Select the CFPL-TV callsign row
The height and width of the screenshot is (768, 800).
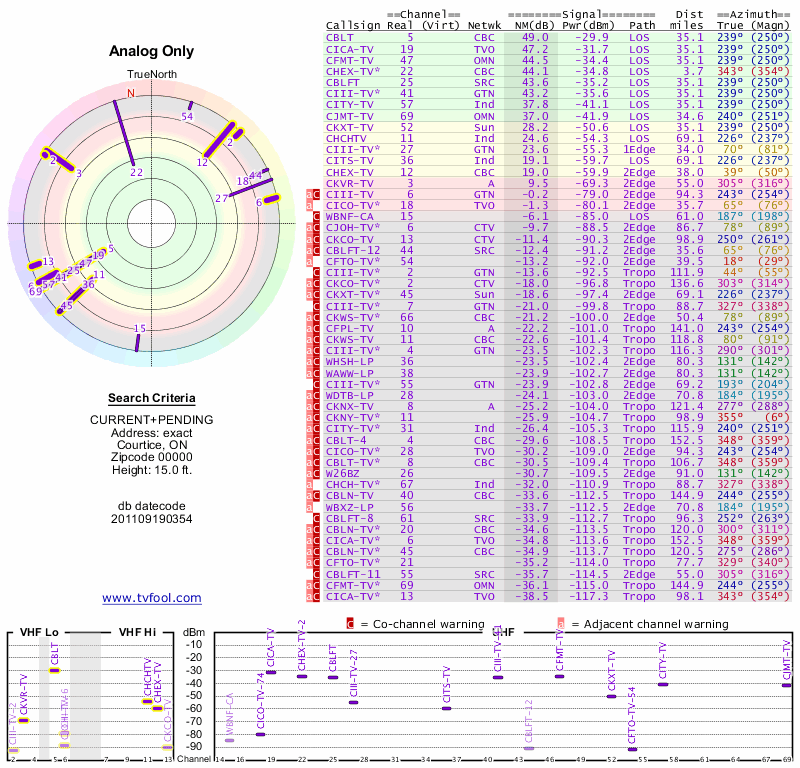(349, 328)
